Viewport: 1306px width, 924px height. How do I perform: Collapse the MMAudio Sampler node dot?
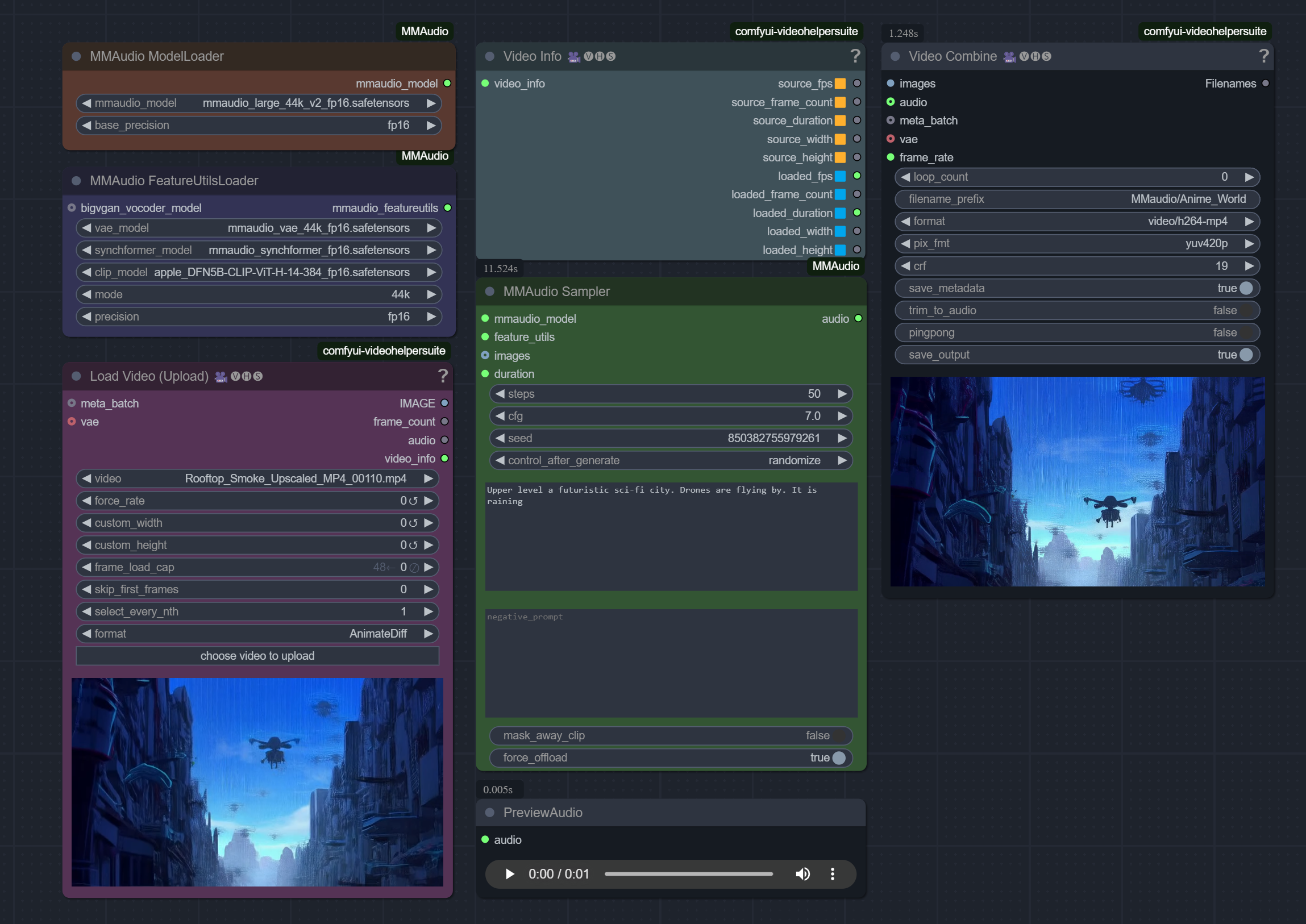coord(489,292)
